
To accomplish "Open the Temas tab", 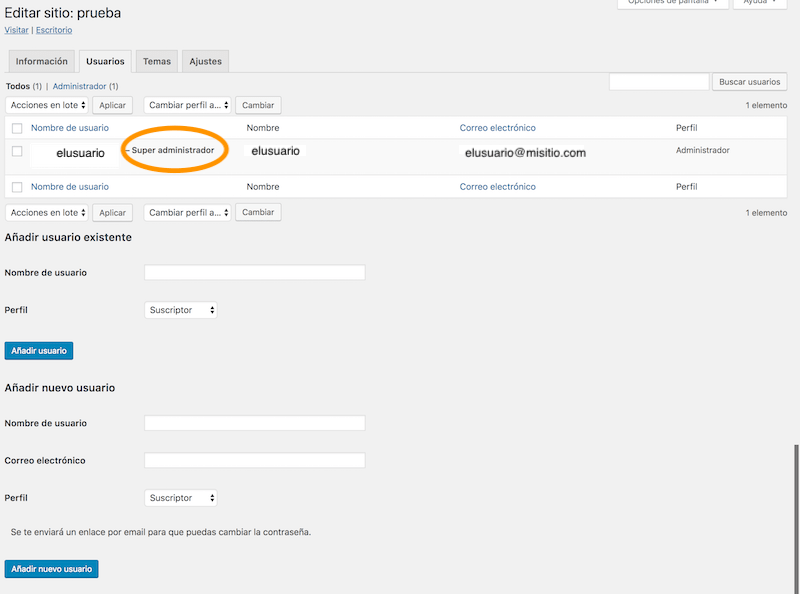I will (157, 61).
